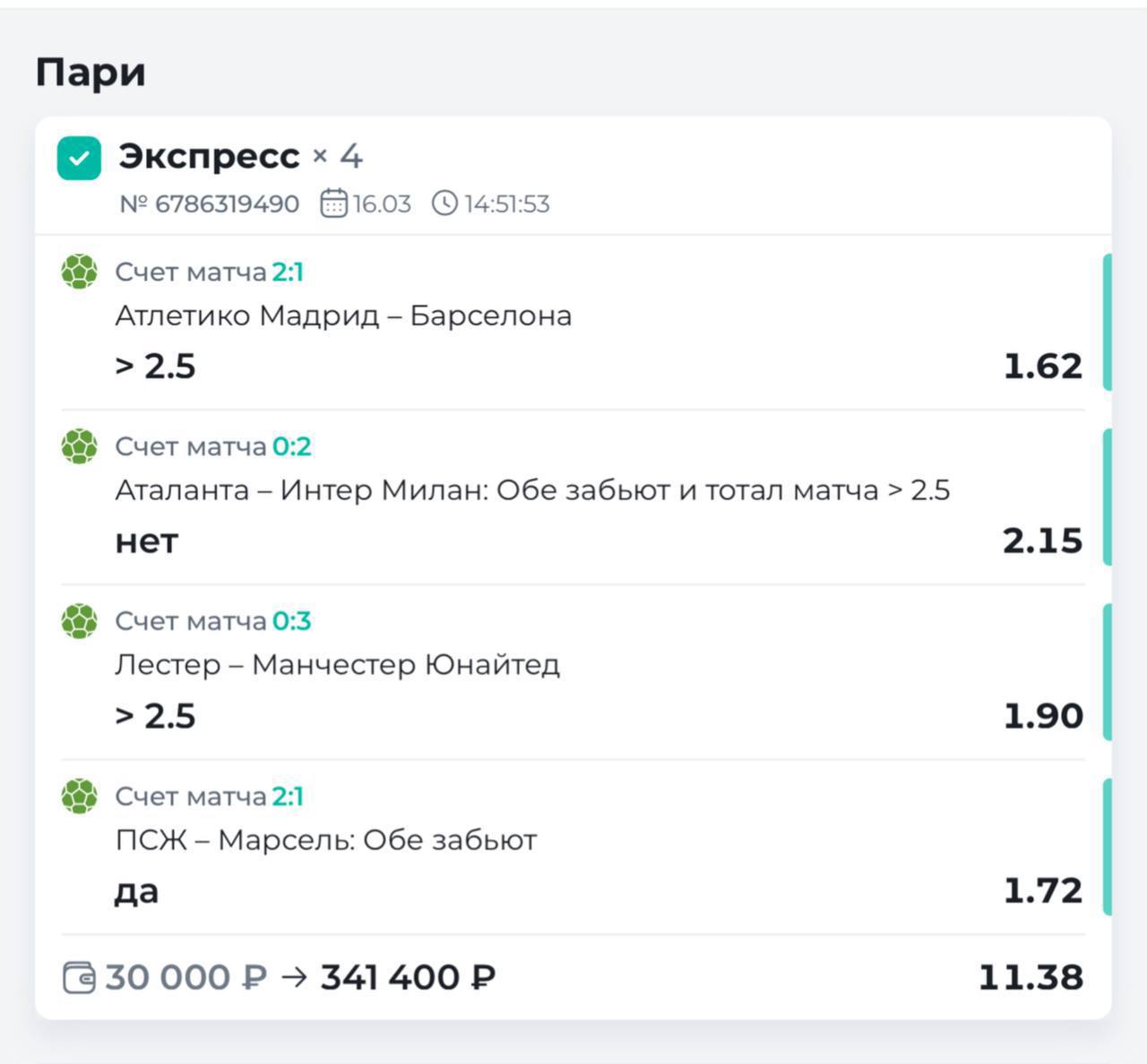Click the total odds 11.38
This screenshot has height=1064, width=1147.
coord(1031,977)
